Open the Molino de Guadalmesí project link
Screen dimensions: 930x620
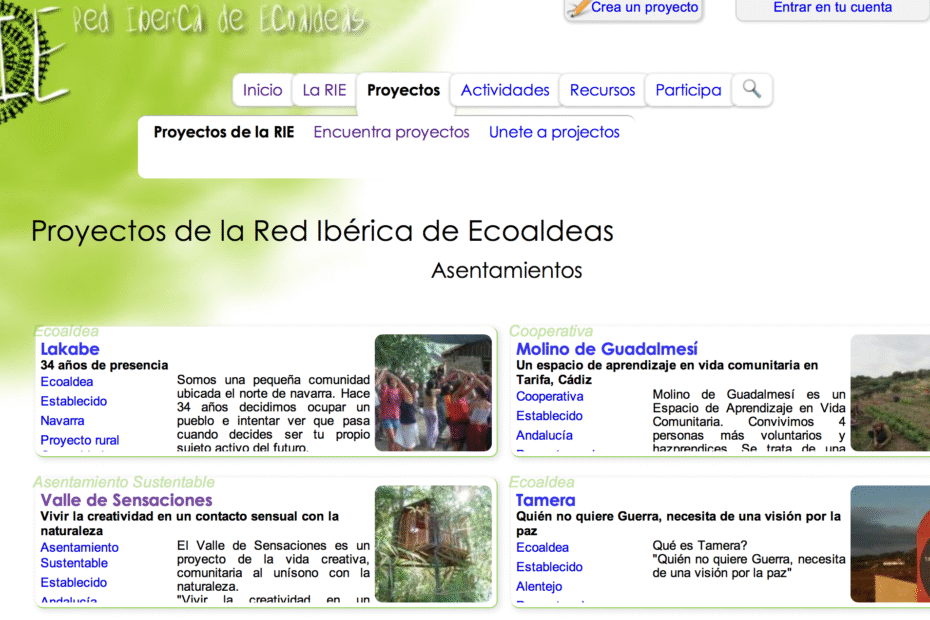point(606,349)
